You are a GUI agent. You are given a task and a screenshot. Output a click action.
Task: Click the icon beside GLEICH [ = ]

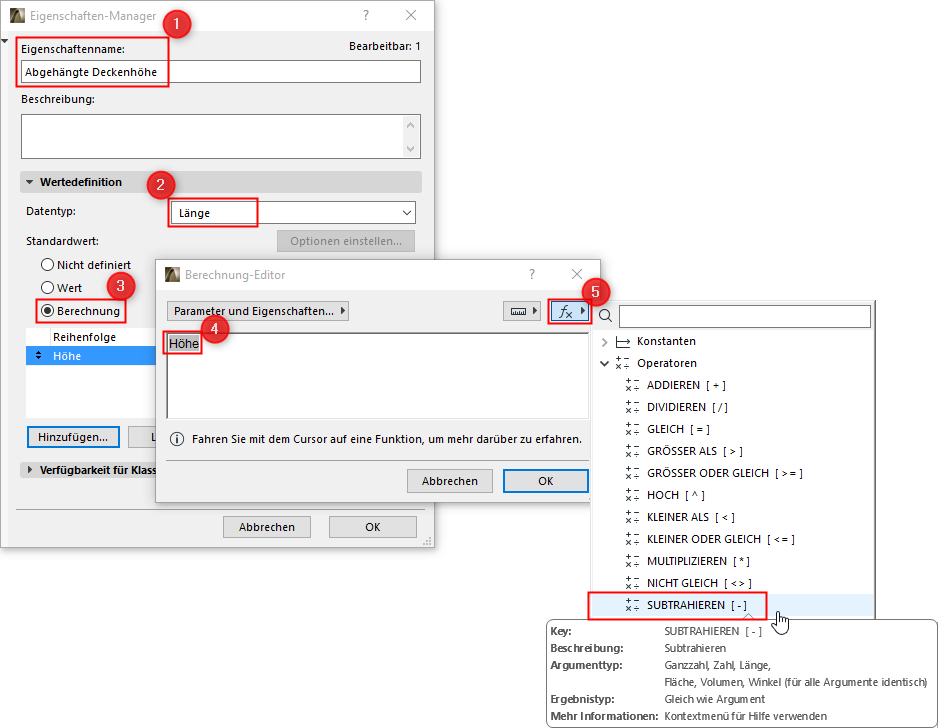pos(632,429)
